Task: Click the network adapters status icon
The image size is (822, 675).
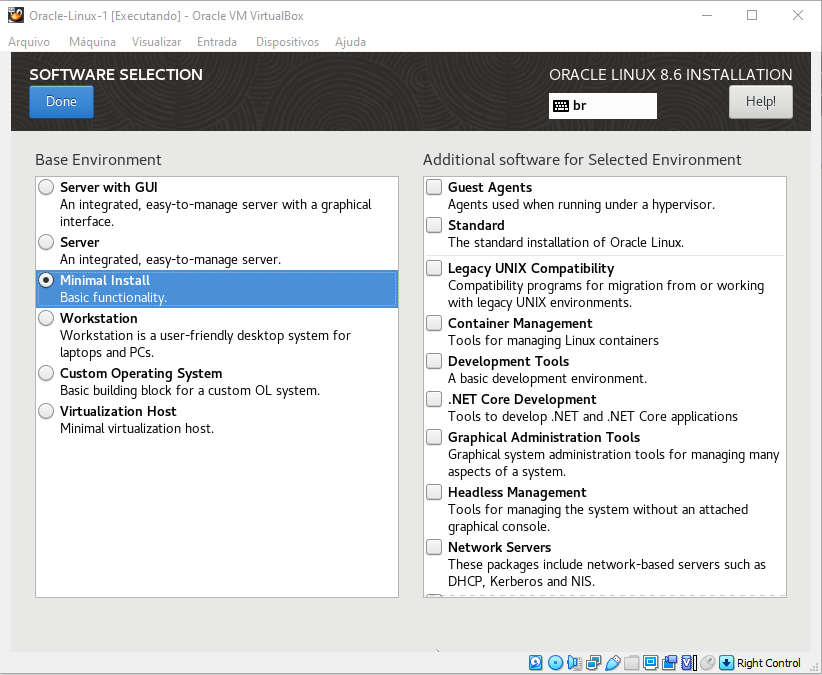Action: (x=593, y=663)
